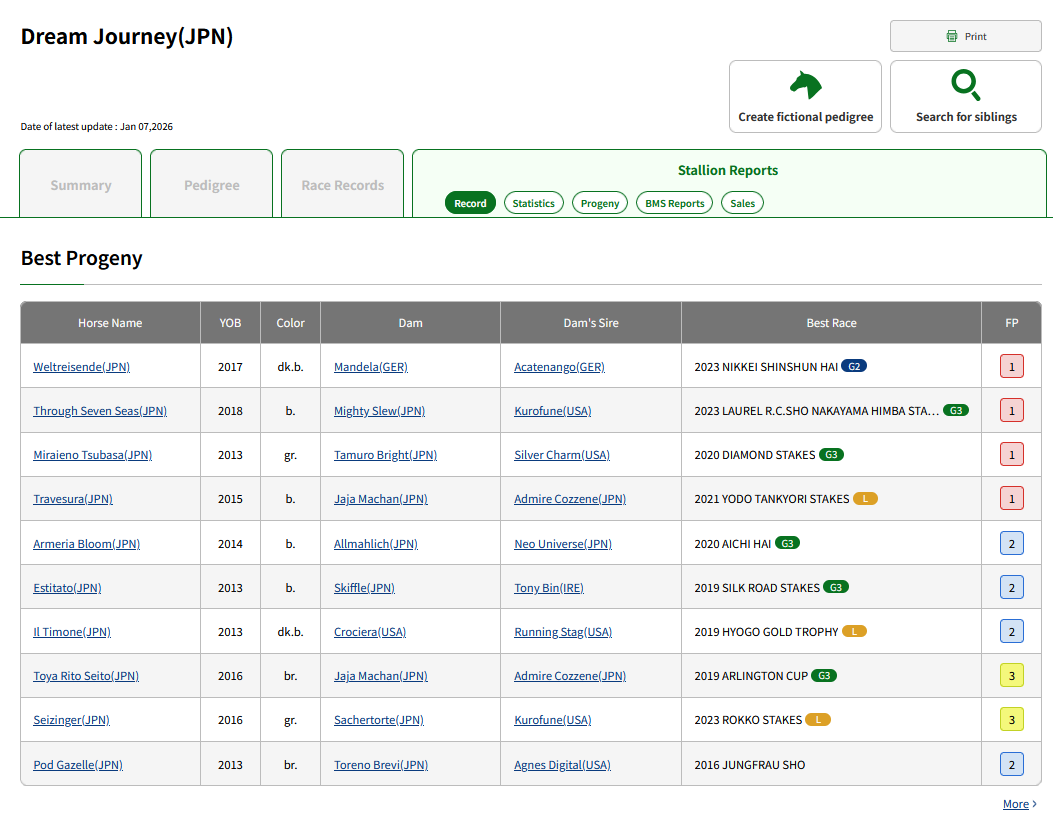Click the Best Race column header
The height and width of the screenshot is (820, 1053).
(x=831, y=323)
